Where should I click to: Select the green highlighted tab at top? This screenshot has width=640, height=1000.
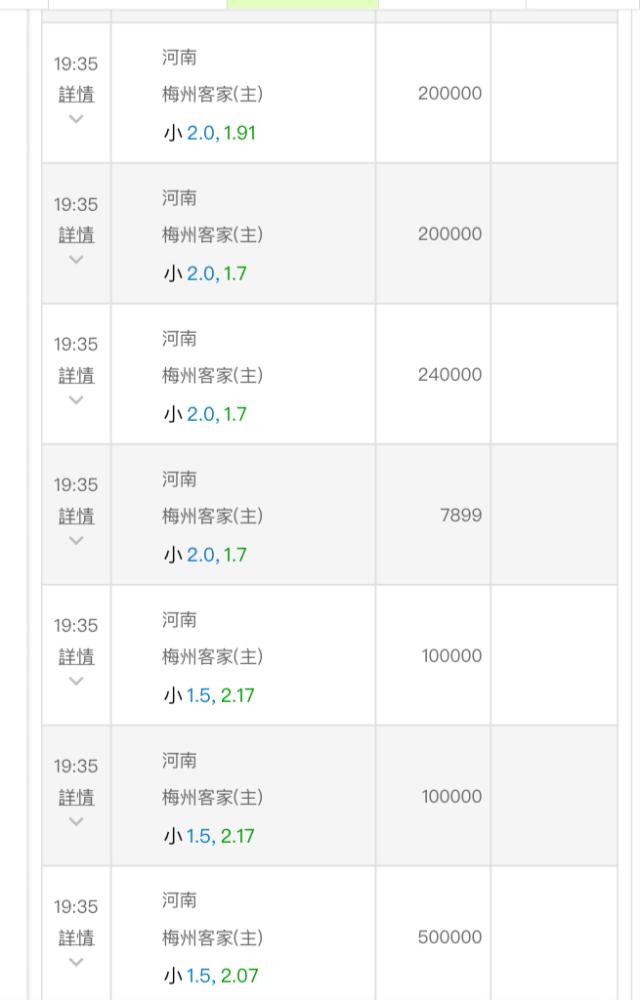[303, 4]
